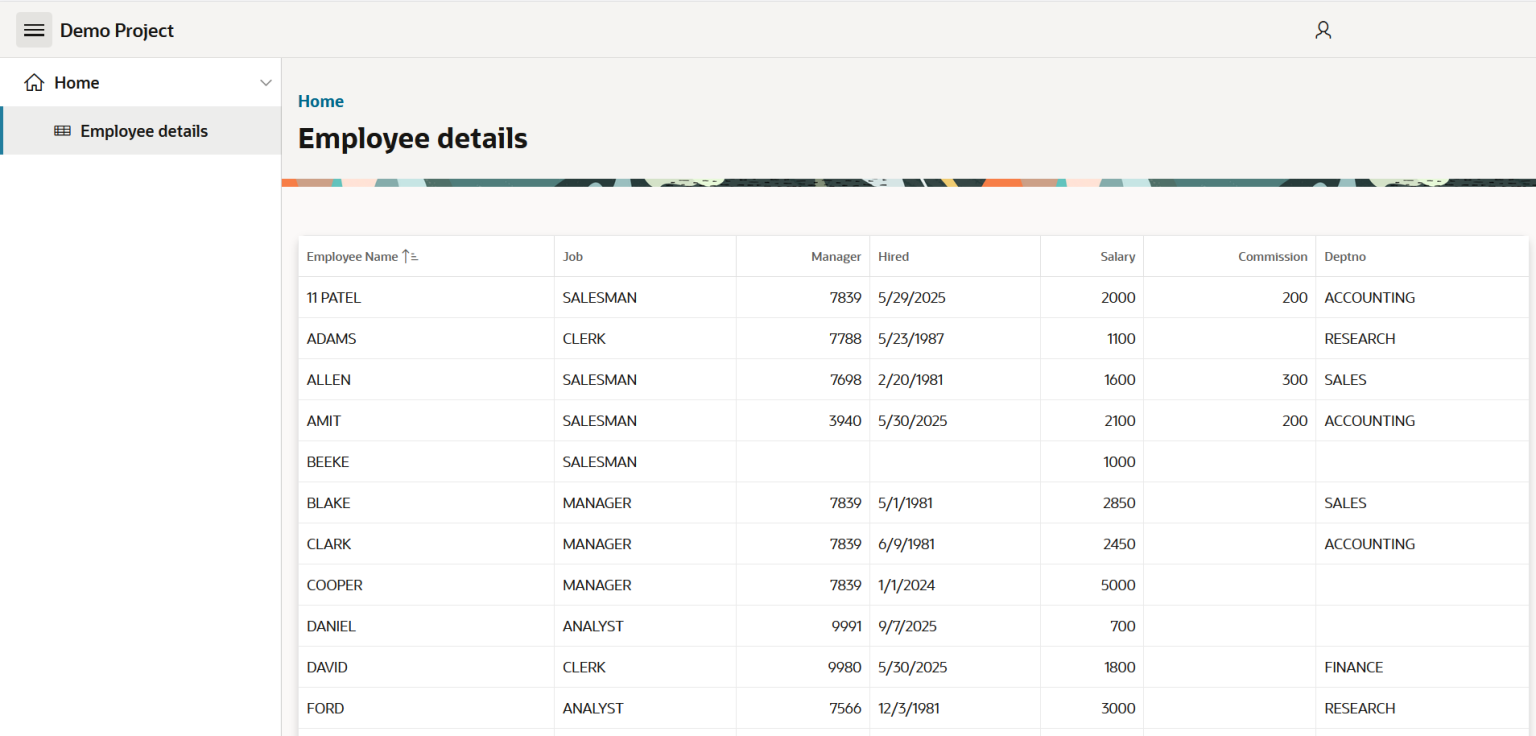Select the row for employee BLAKE
This screenshot has height=736, width=1536.
(328, 502)
